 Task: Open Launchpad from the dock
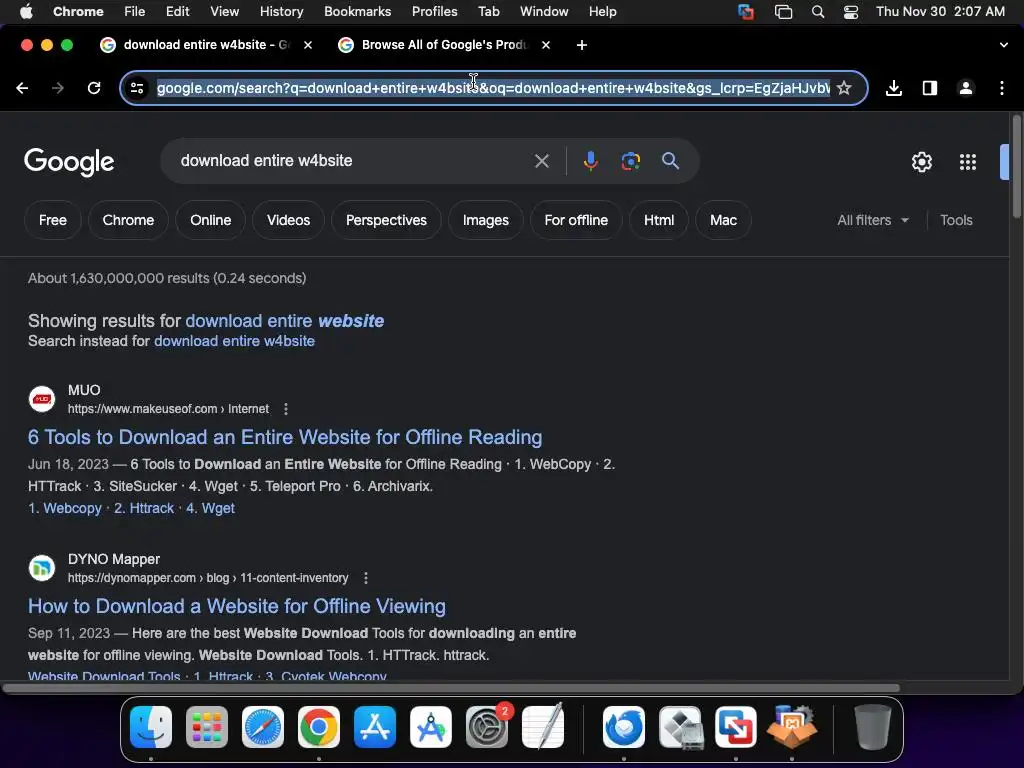click(207, 727)
